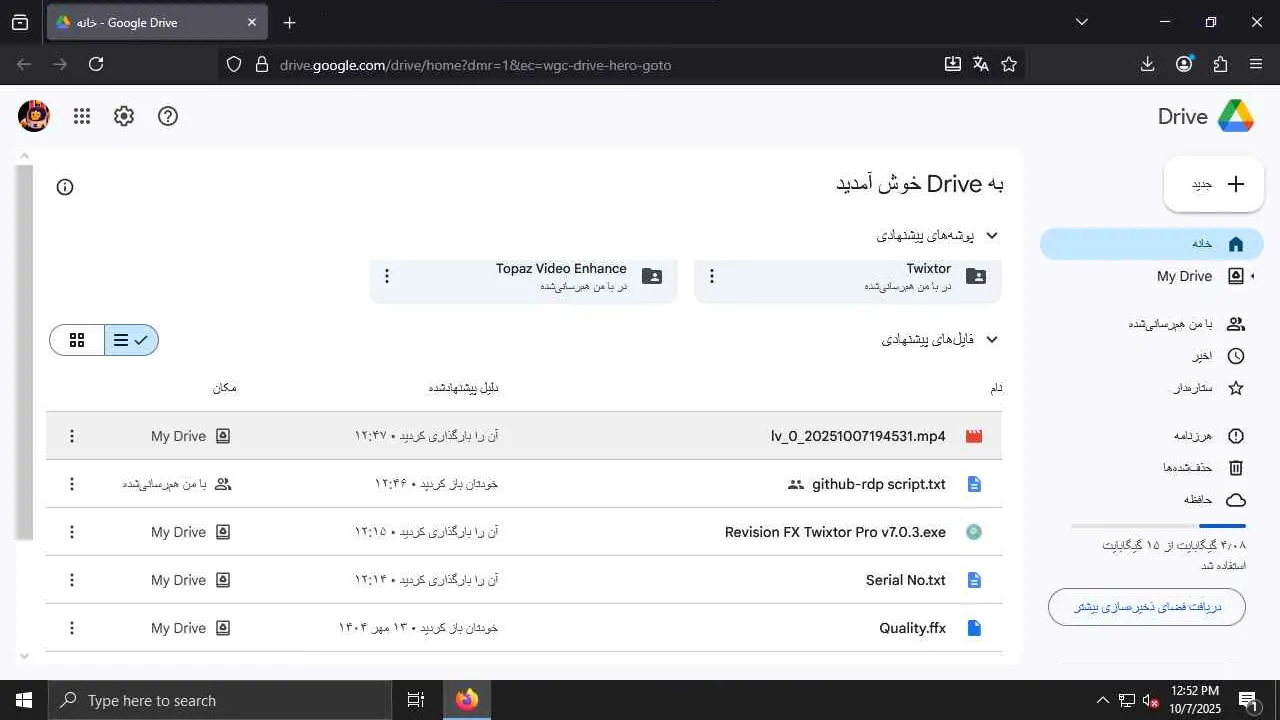Screen dimensions: 1280x720
Task: Open more actions for lv_0_20251007194531.mp4
Action: [71, 436]
